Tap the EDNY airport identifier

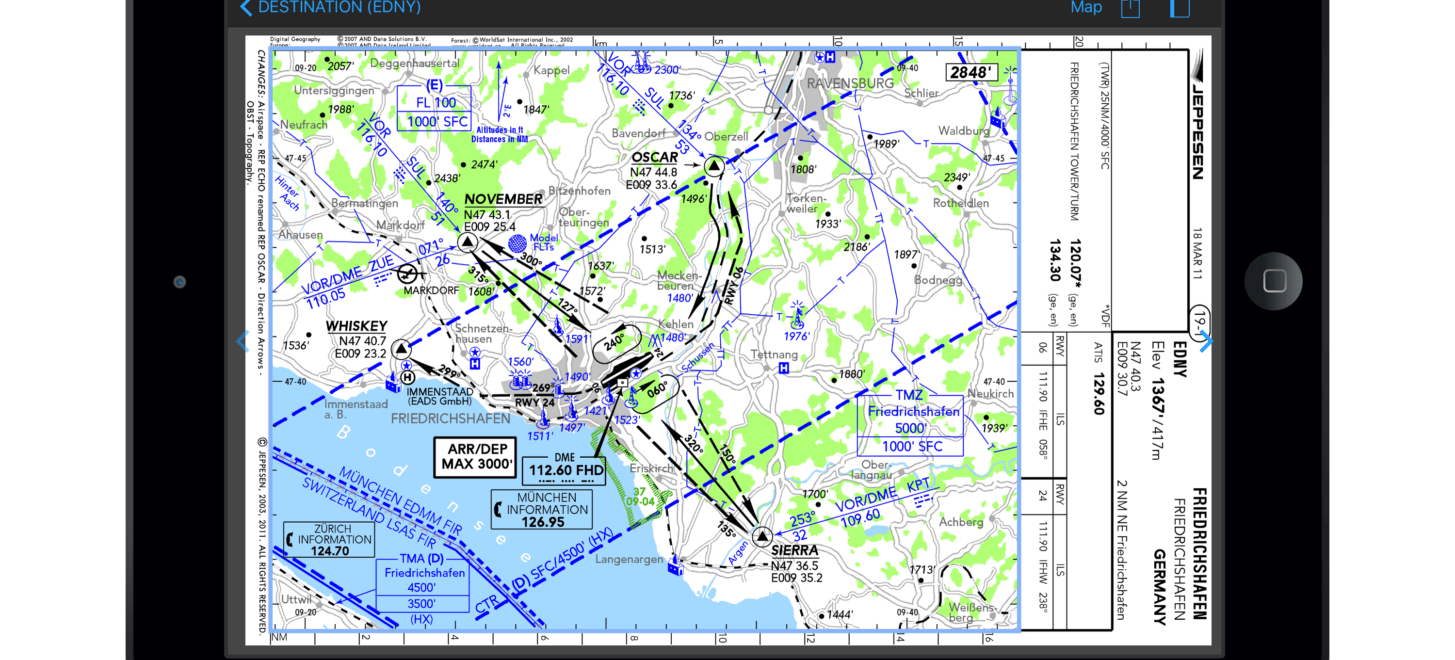coord(1179,359)
